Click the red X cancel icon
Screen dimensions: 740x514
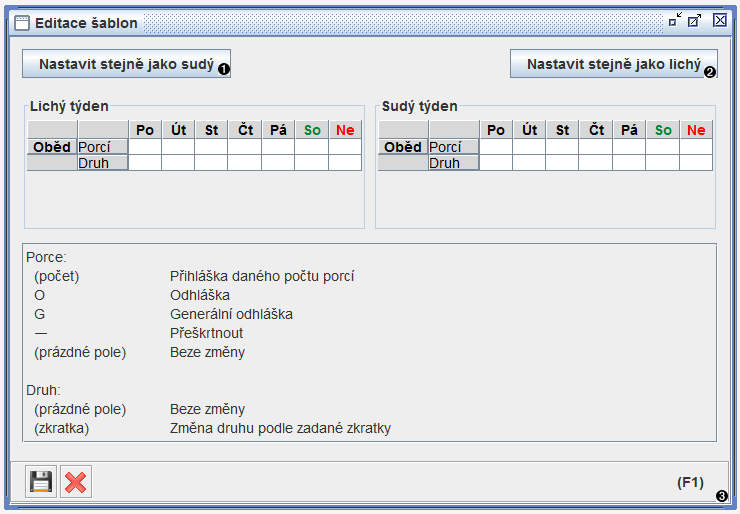pos(76,481)
